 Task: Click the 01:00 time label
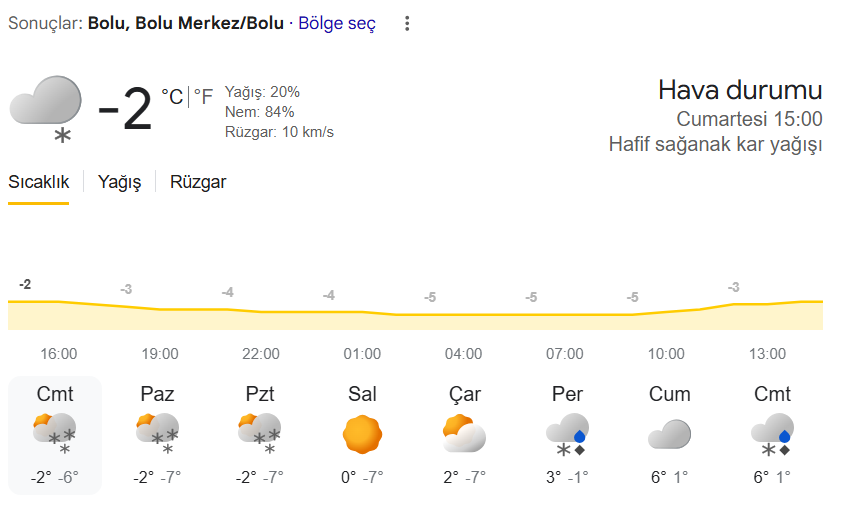pyautogui.click(x=362, y=354)
